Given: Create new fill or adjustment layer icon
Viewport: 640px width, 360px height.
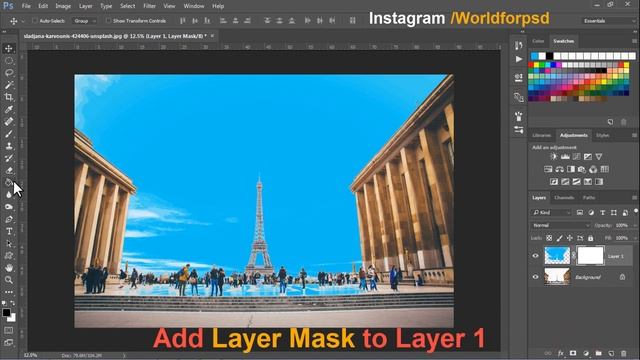Looking at the screenshot, I should coord(586,353).
